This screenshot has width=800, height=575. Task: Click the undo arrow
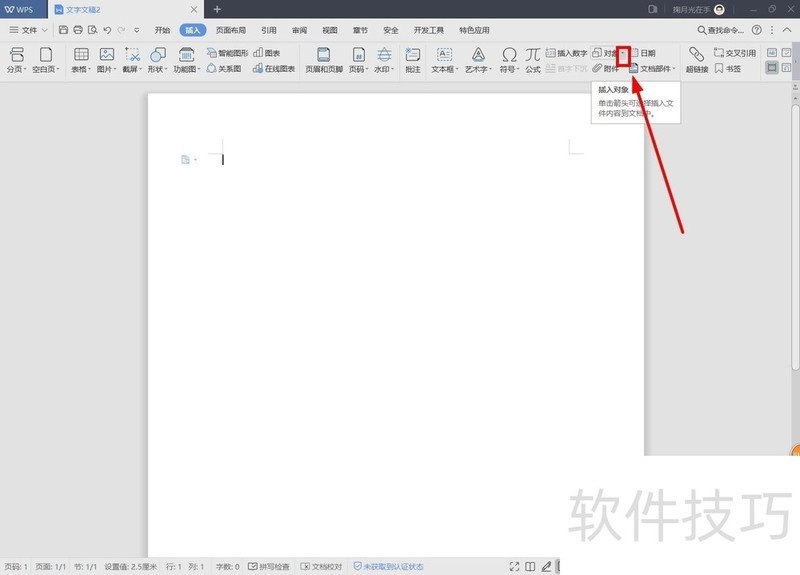coord(107,30)
